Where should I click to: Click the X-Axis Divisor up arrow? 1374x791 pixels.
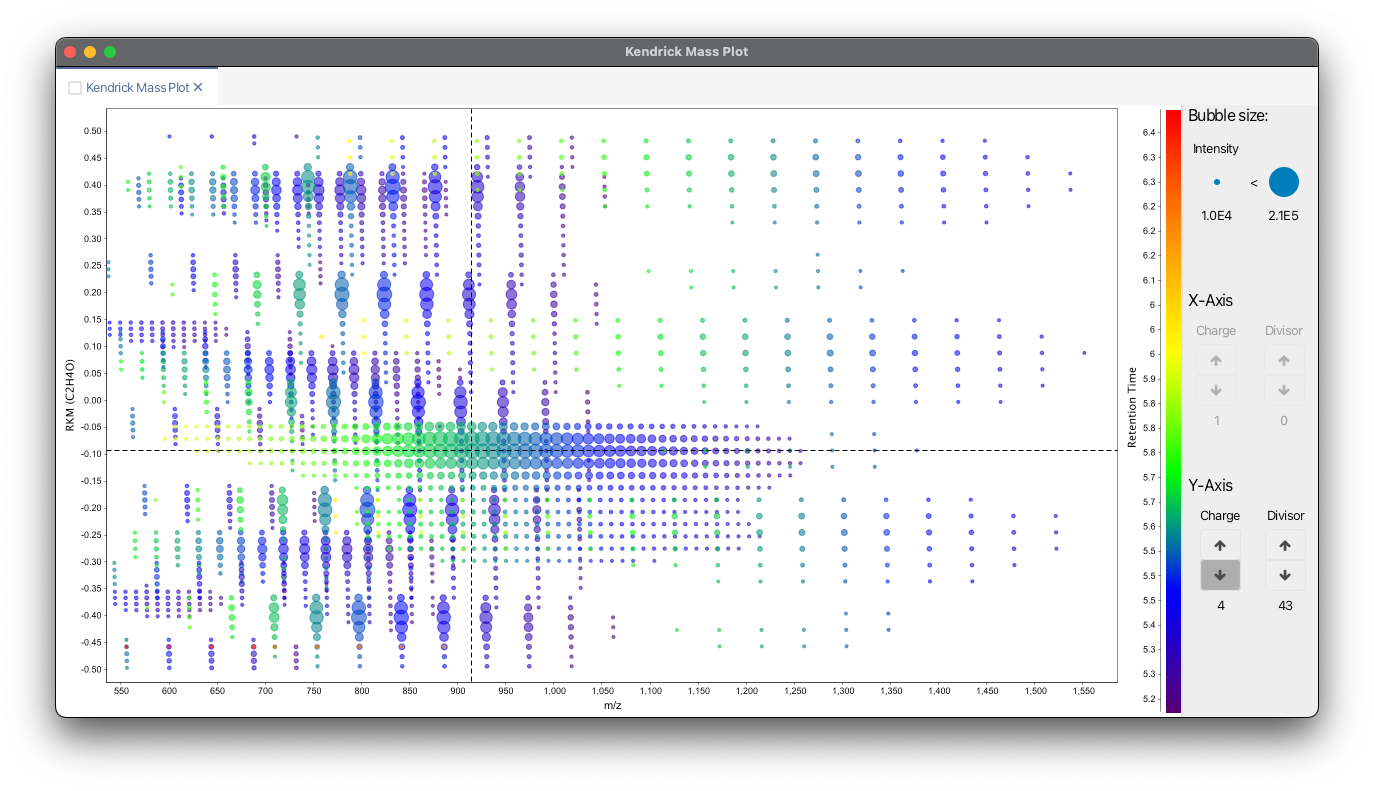pos(1284,360)
